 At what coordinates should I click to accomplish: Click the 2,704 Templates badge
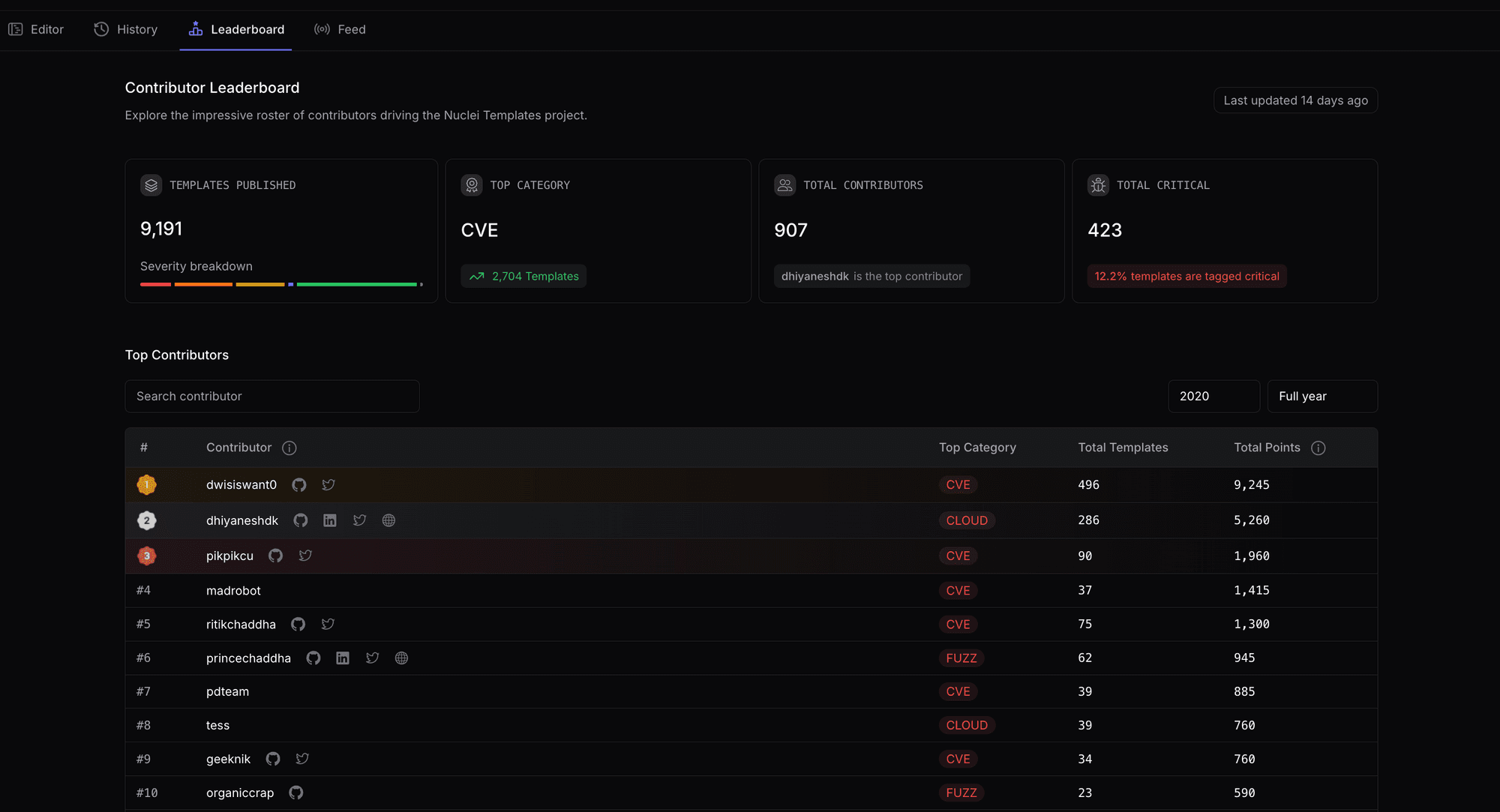click(x=523, y=276)
